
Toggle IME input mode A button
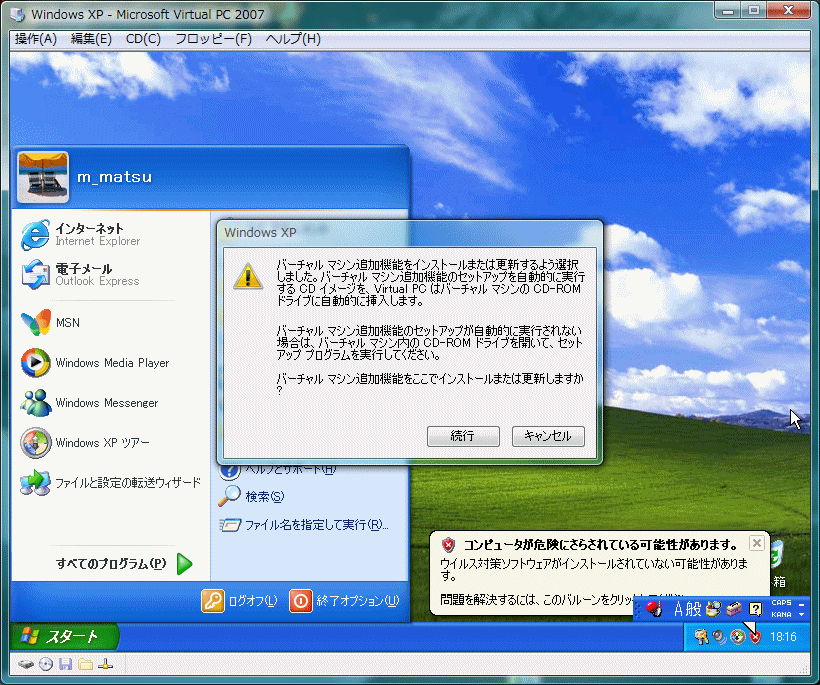tap(679, 609)
